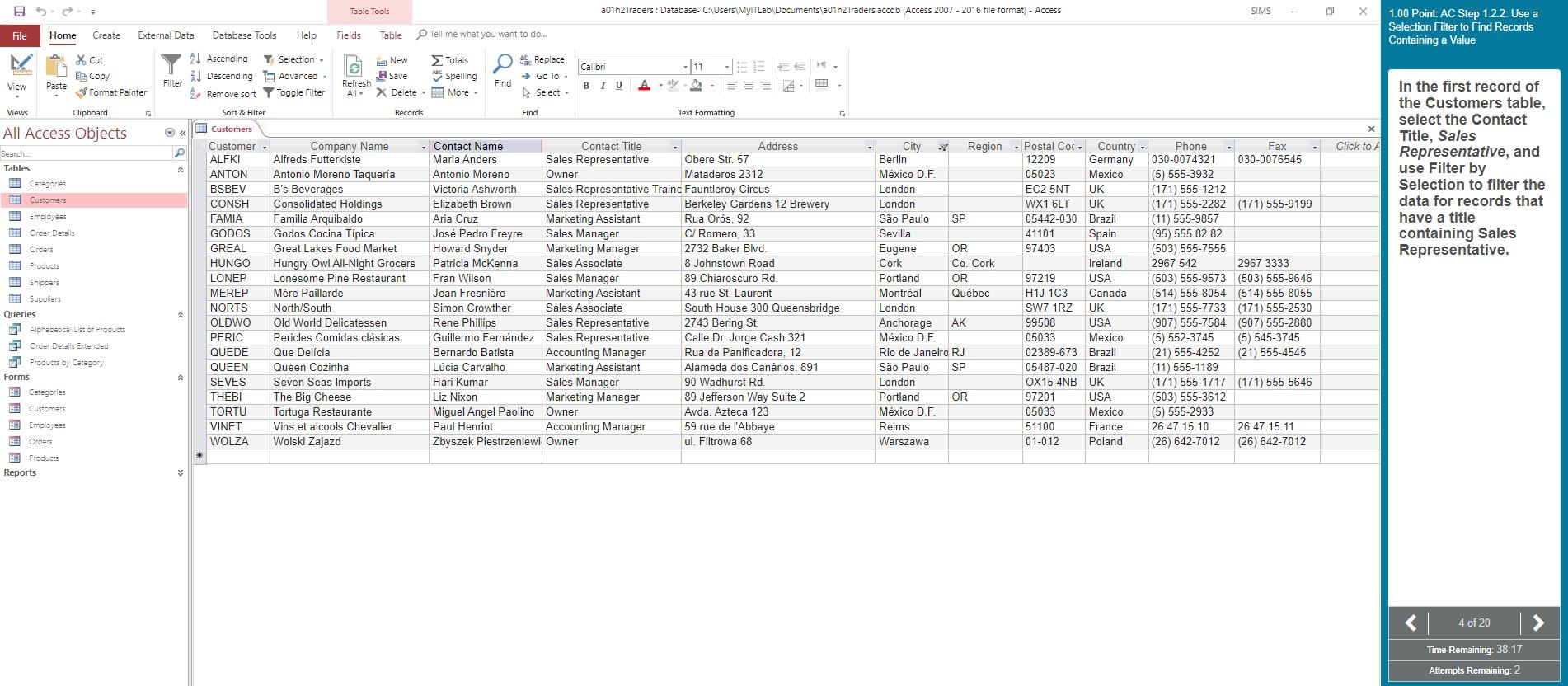Center align text in Text Formatting
The width and height of the screenshot is (1568, 686).
point(749,85)
